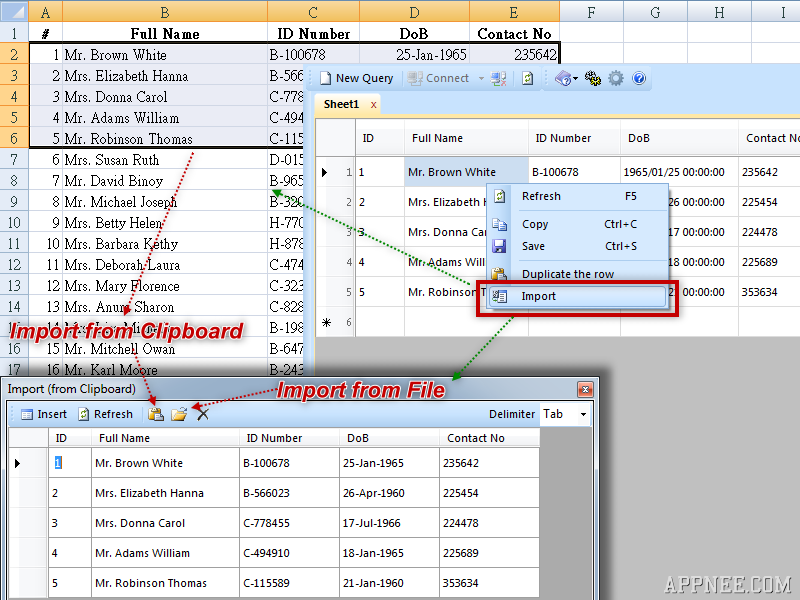Choose Copy in the context menu
Image resolution: width=800 pixels, height=600 pixels.
point(578,224)
